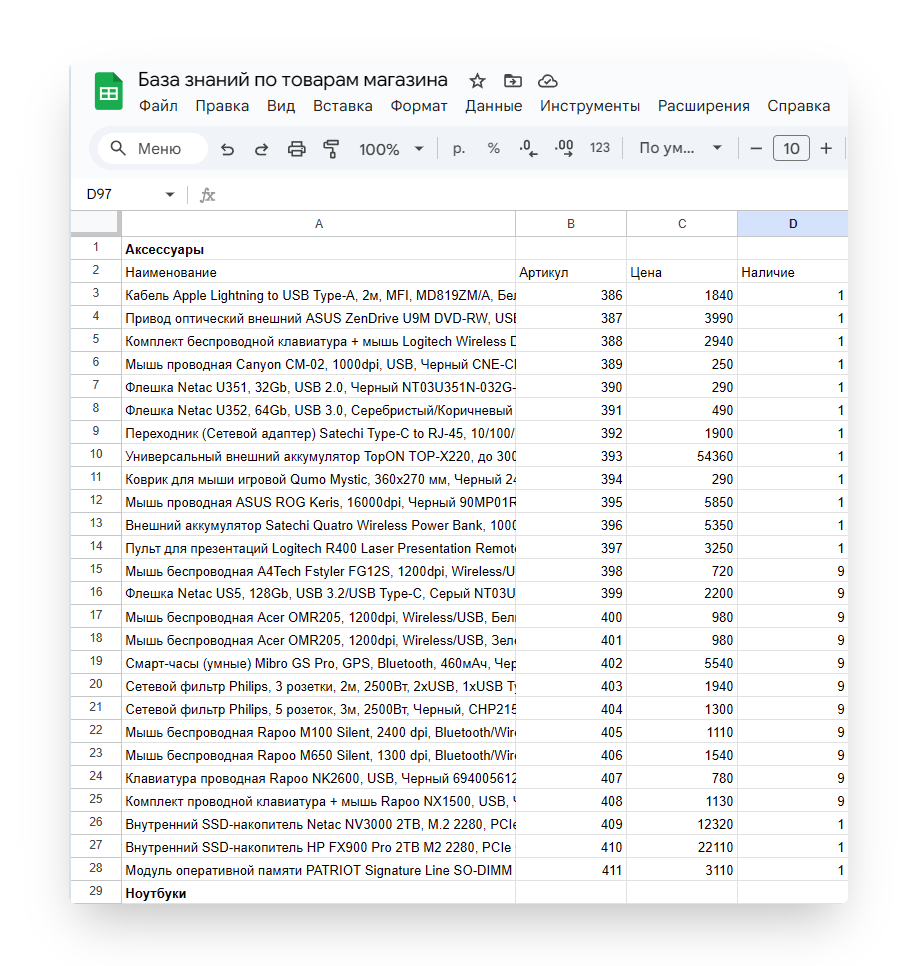Click Модуль оперативной памяти PATRIOT cell
Image resolution: width=917 pixels, height=966 pixels.
pos(319,870)
